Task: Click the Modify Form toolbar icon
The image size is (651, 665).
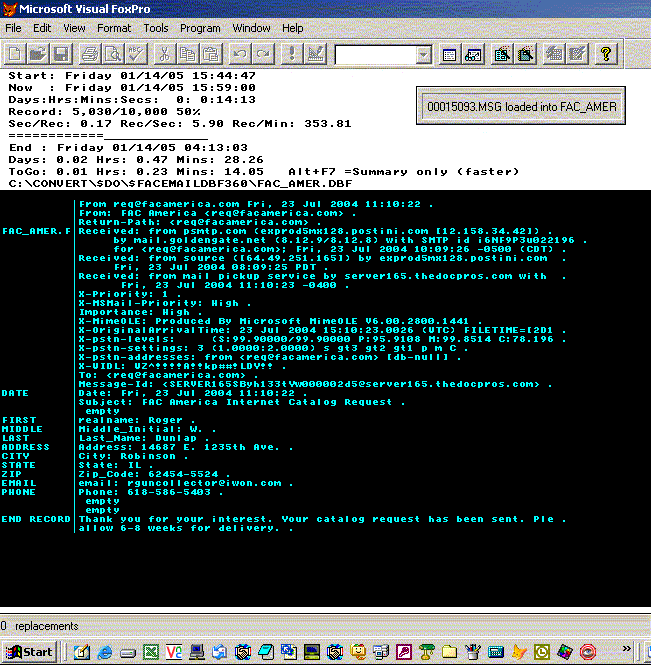Action: 315,54
